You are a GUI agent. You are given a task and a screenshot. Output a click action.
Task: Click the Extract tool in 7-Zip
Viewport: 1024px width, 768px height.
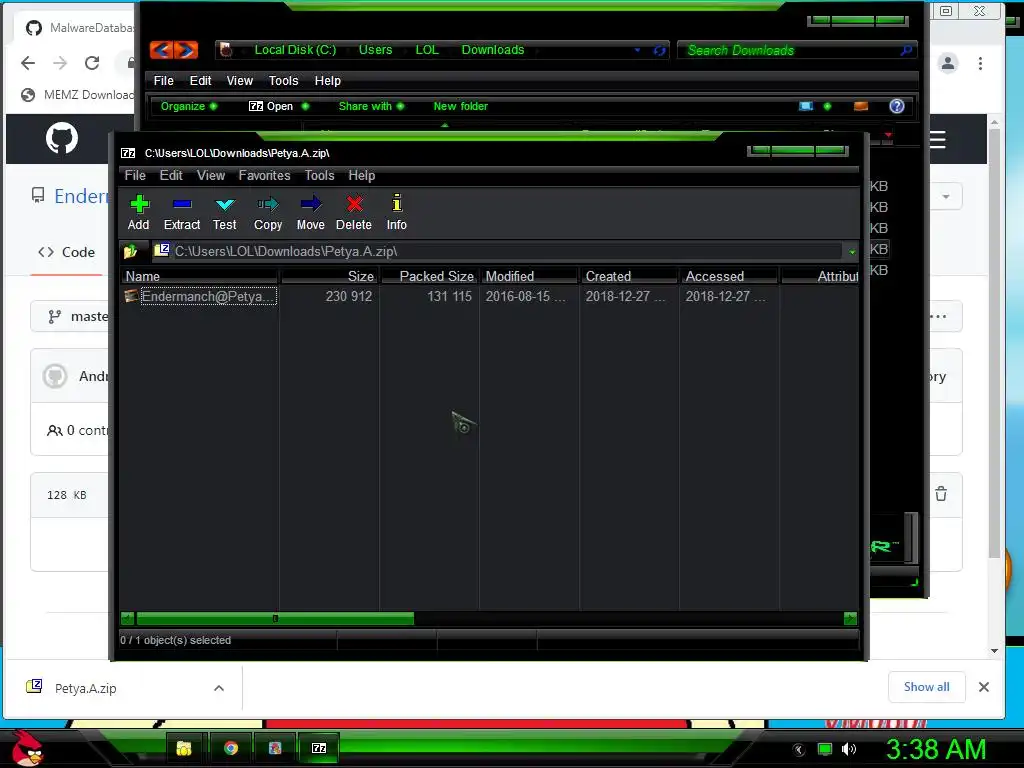(x=182, y=213)
